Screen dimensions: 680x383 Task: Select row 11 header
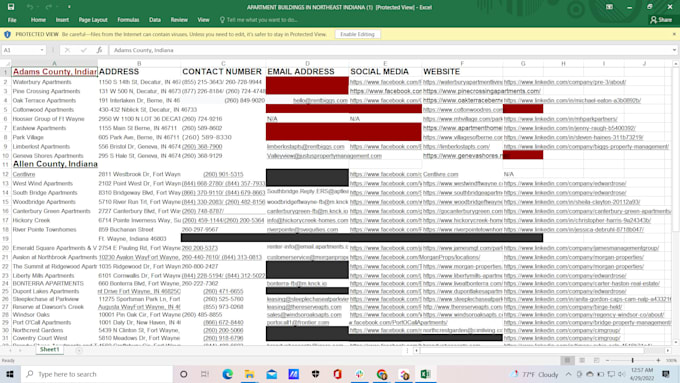6,164
